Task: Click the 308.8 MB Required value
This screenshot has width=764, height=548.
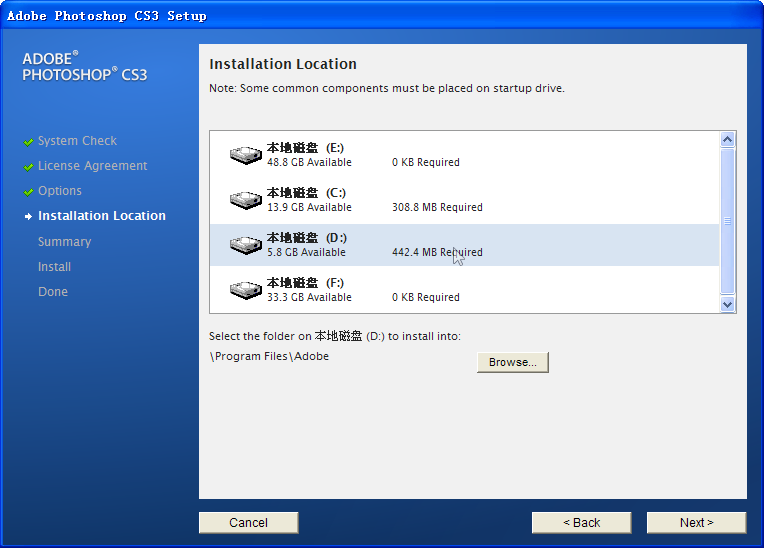Action: [438, 207]
